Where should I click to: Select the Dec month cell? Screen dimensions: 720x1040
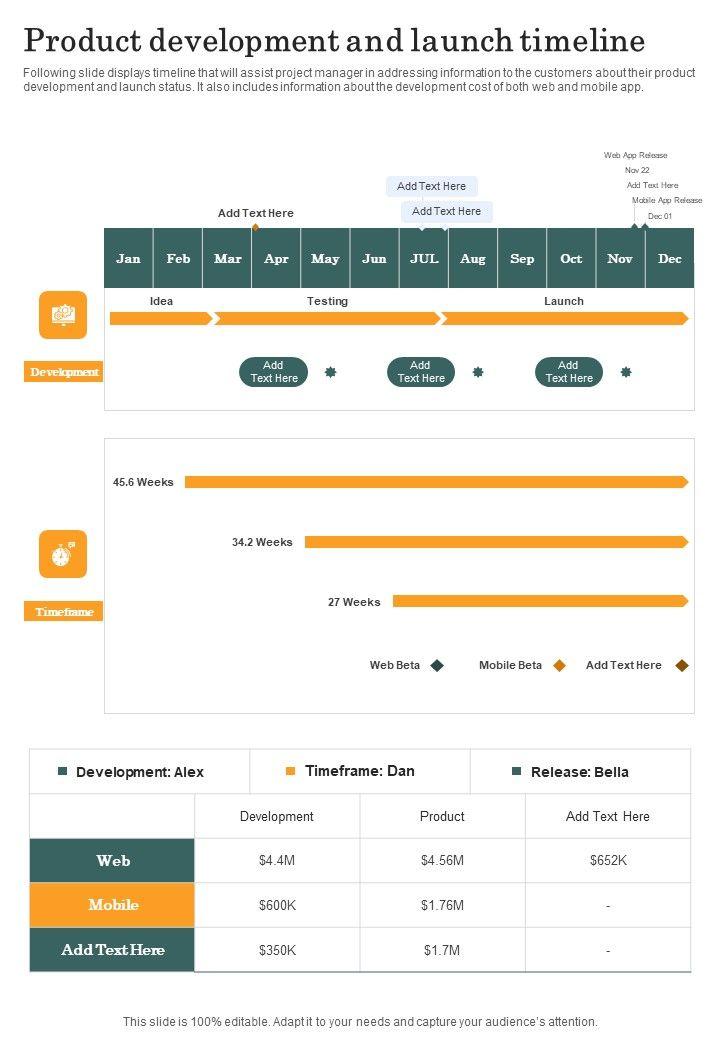[x=670, y=258]
